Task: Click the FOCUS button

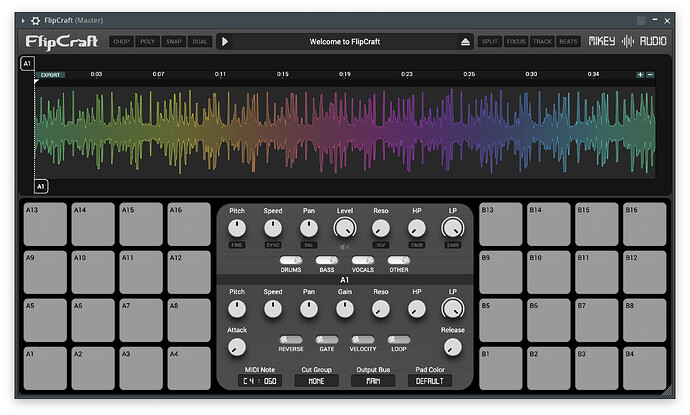Action: (x=516, y=41)
